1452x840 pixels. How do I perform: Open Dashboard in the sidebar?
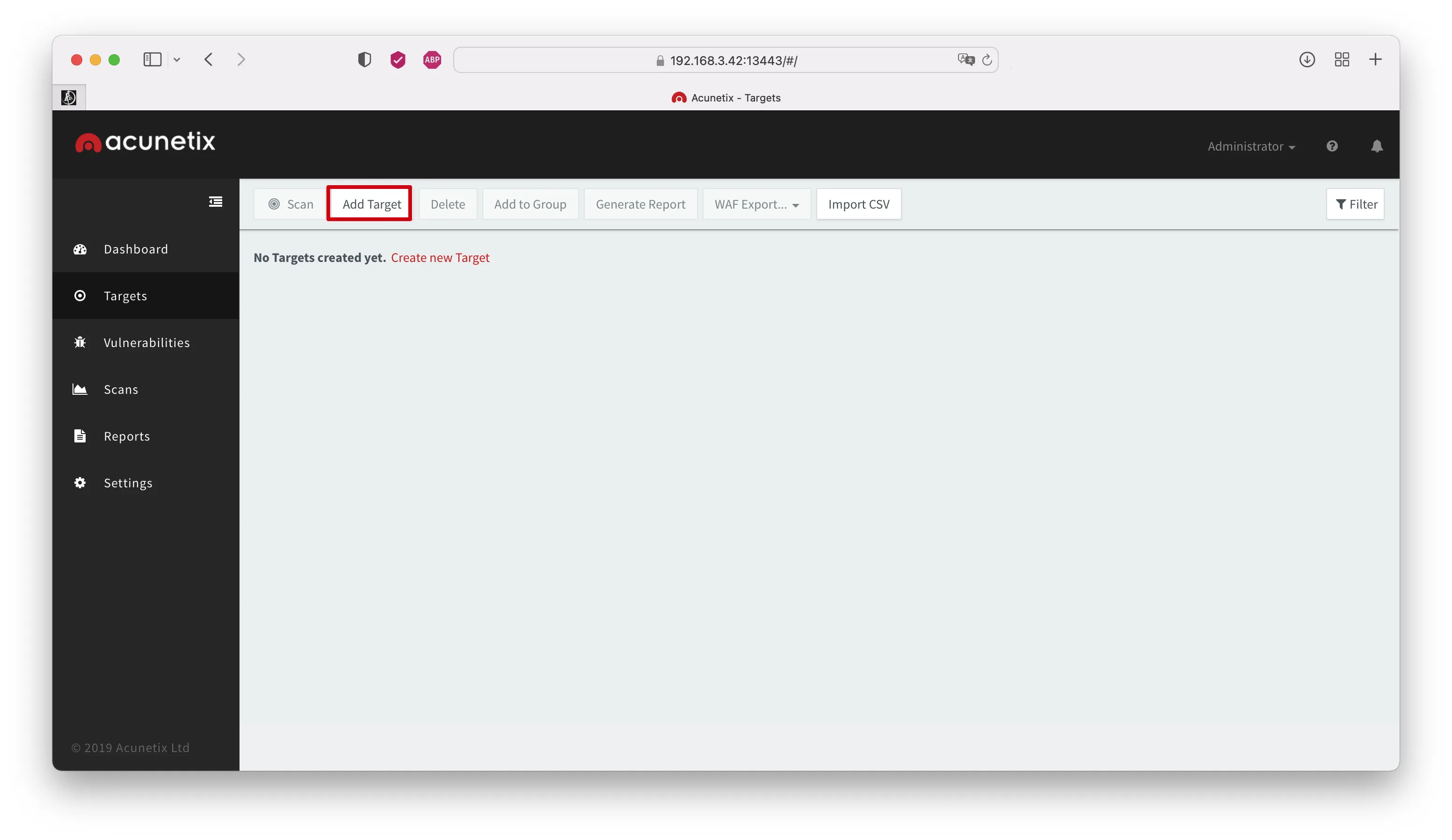(146, 249)
